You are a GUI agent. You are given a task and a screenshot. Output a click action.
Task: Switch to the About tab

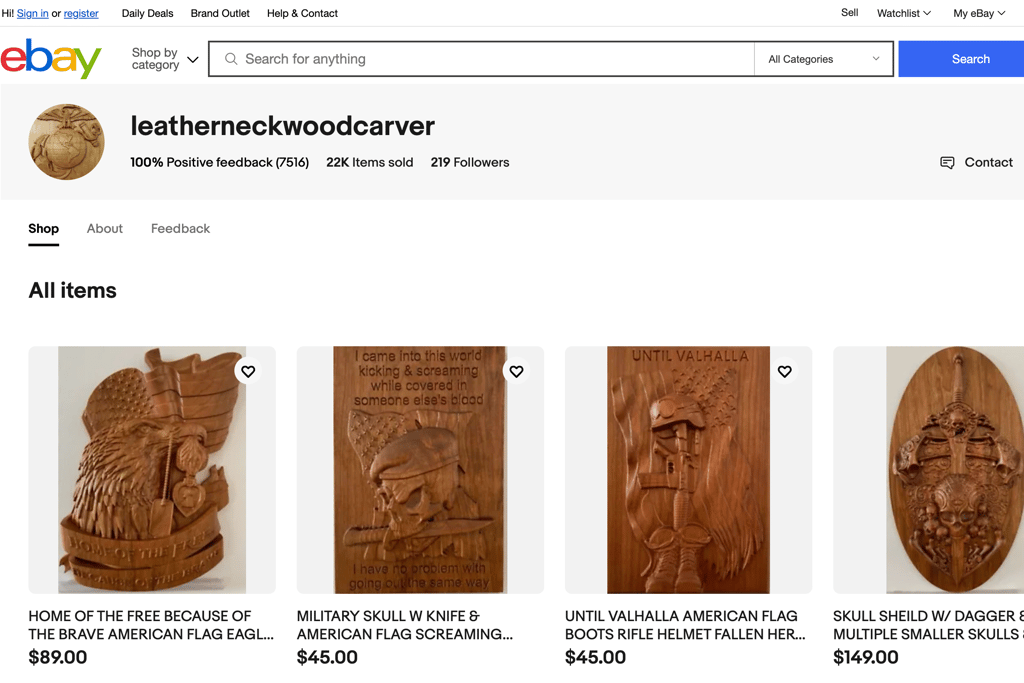point(104,229)
